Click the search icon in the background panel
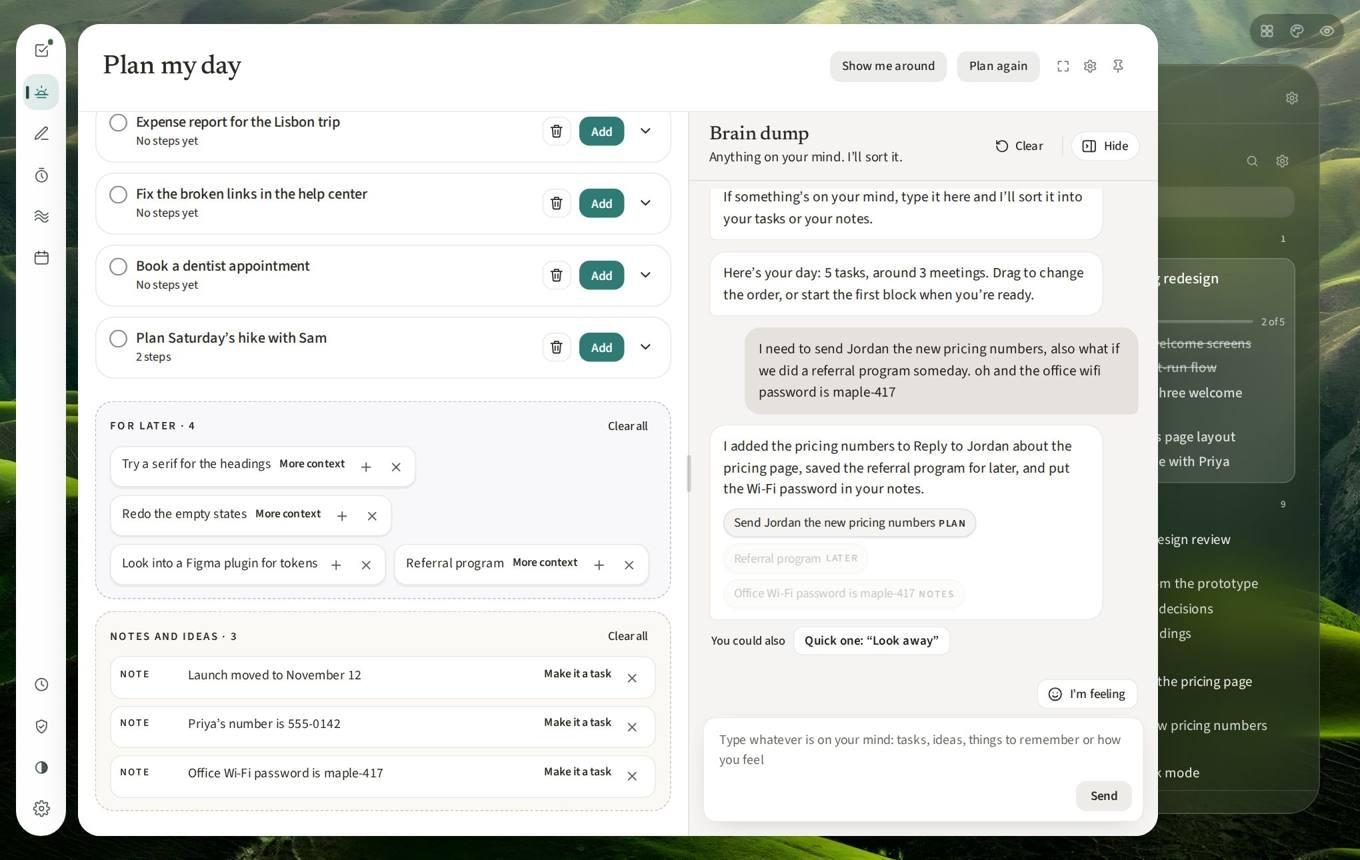1360x860 pixels. [1252, 161]
